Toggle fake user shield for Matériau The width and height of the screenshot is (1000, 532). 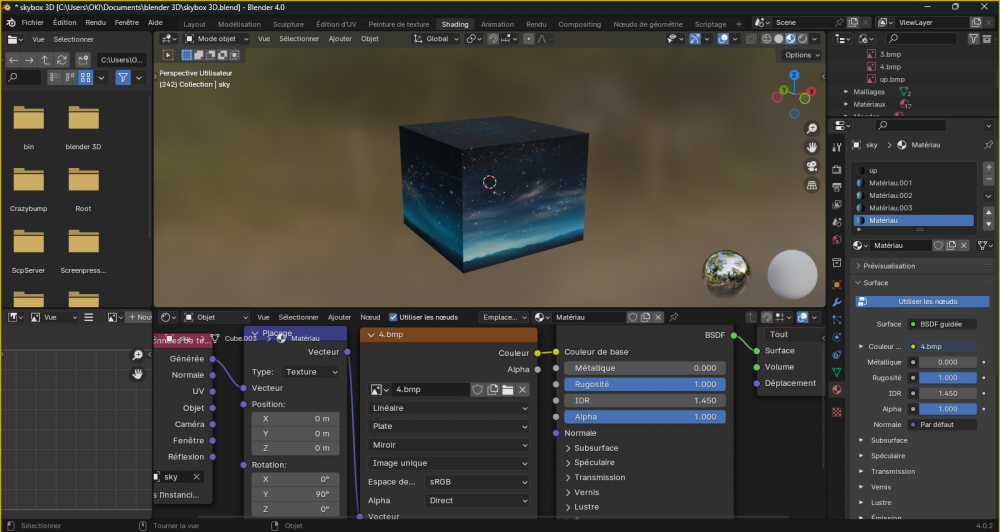coord(939,246)
